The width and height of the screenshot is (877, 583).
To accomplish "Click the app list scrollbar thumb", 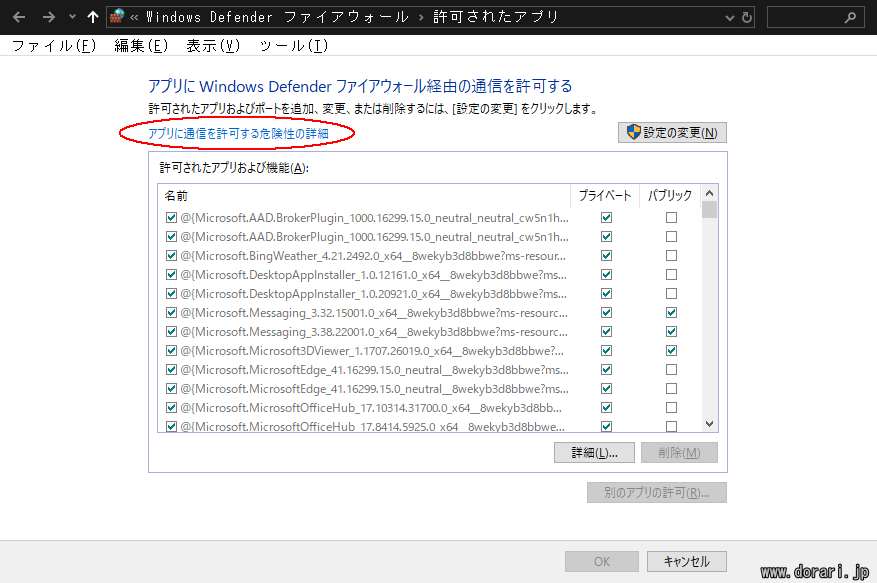I will tap(709, 209).
